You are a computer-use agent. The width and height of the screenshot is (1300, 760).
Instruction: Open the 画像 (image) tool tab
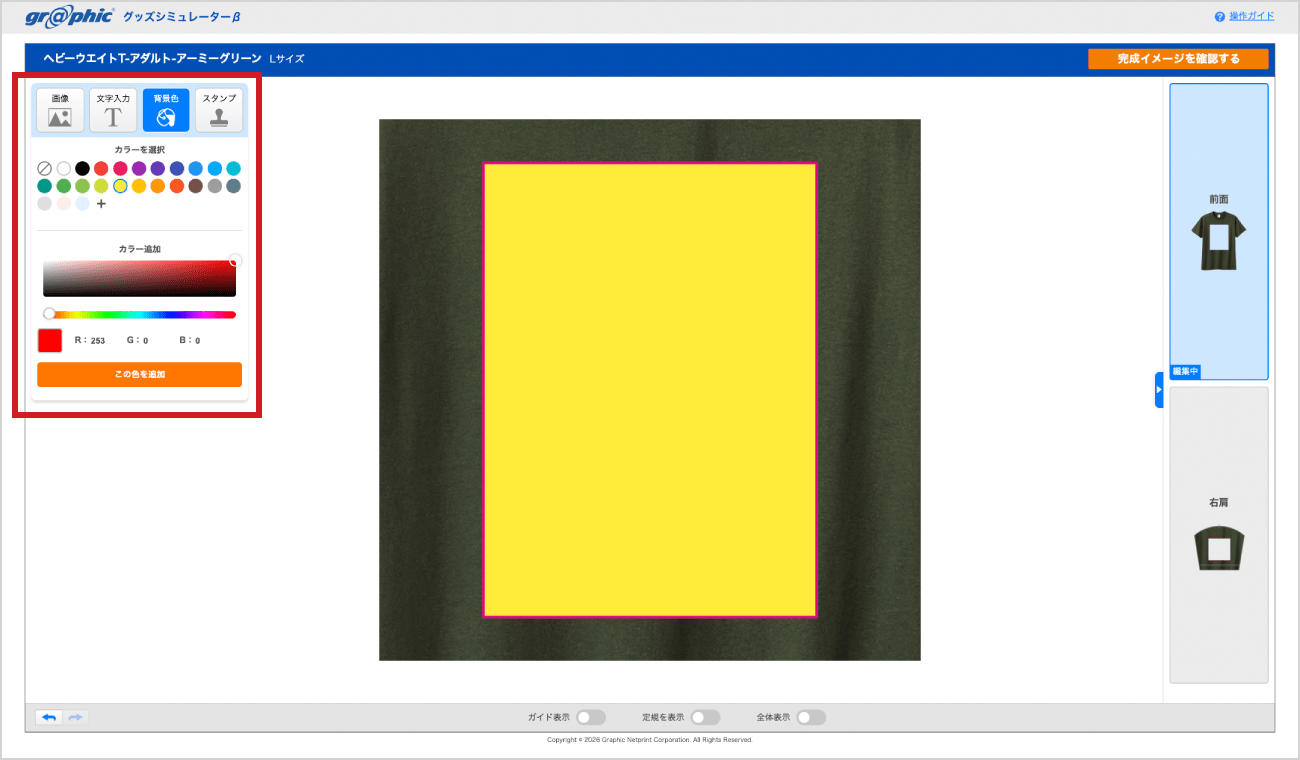click(60, 110)
